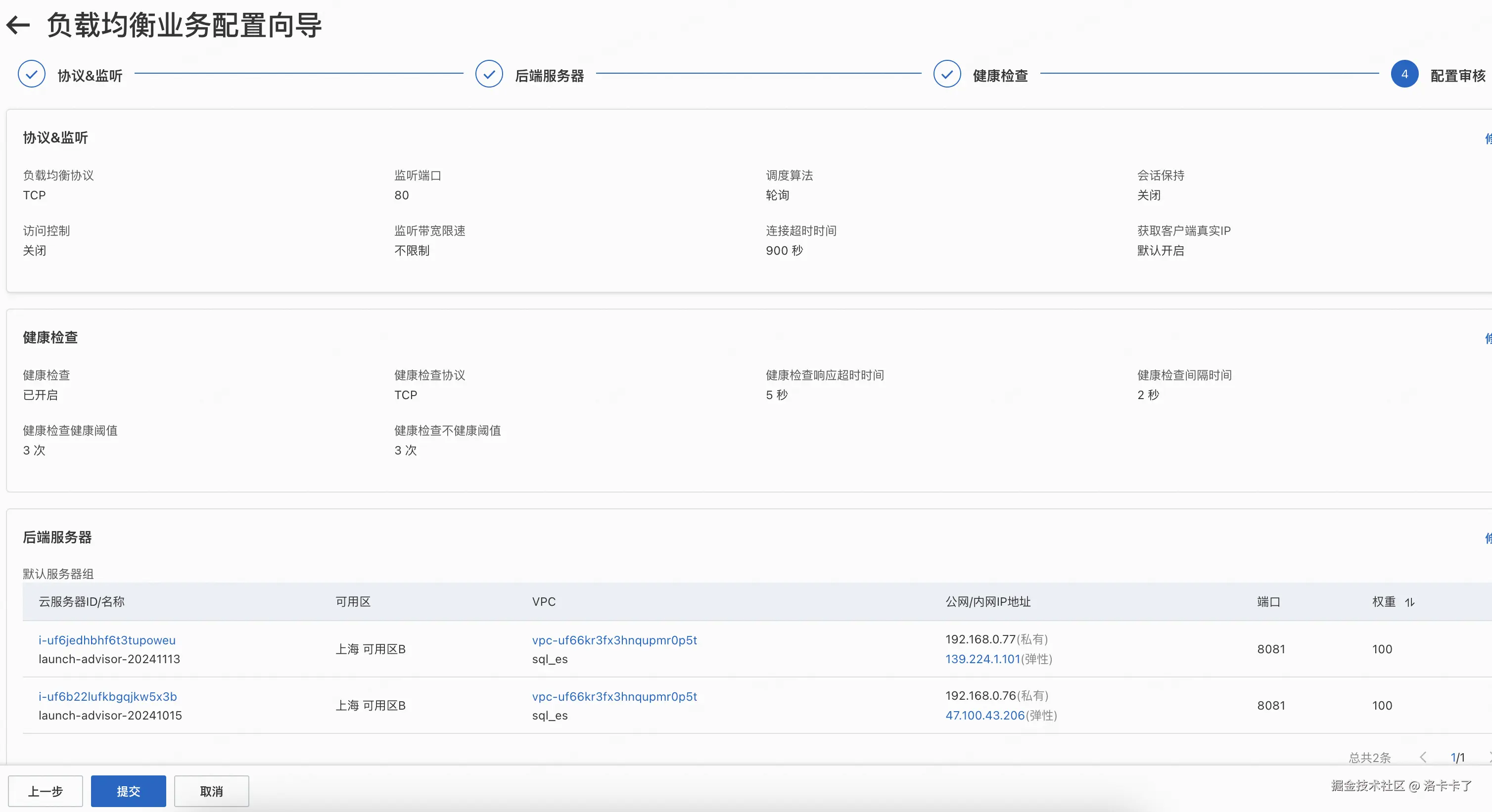Open the VPC link in second server row
This screenshot has width=1492, height=812.
coord(614,696)
